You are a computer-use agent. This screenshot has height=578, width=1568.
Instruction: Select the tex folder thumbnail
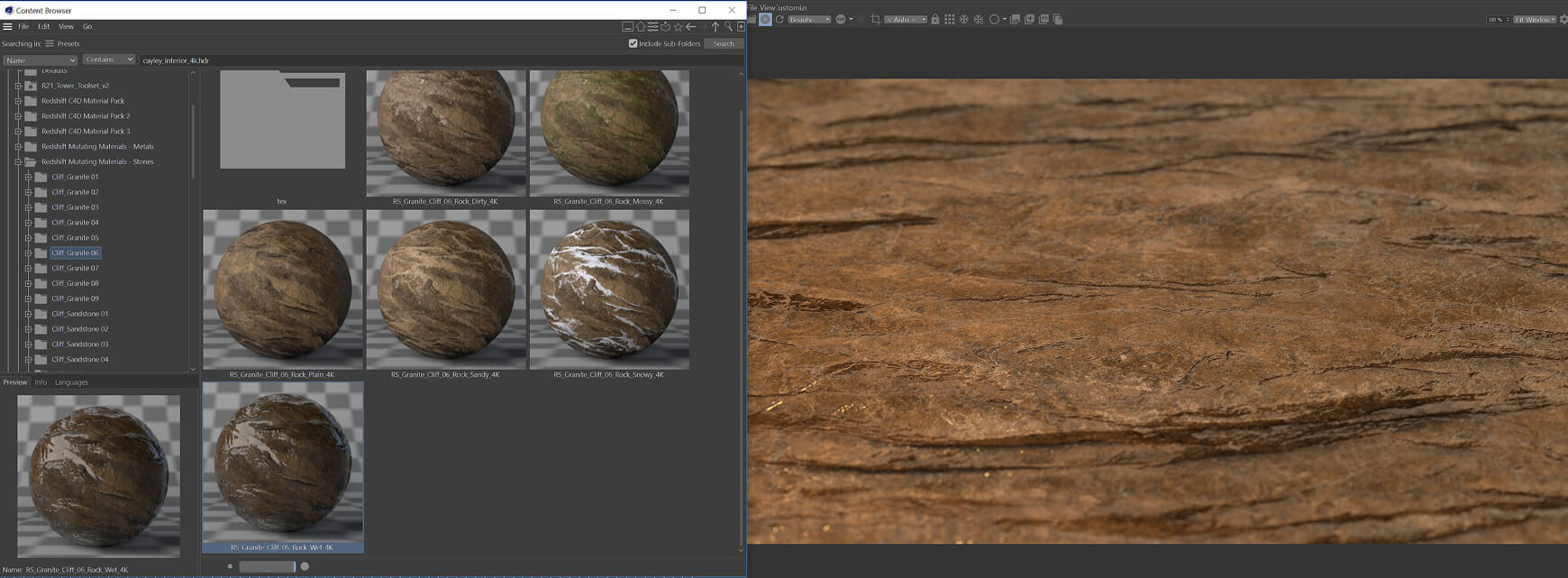click(282, 120)
